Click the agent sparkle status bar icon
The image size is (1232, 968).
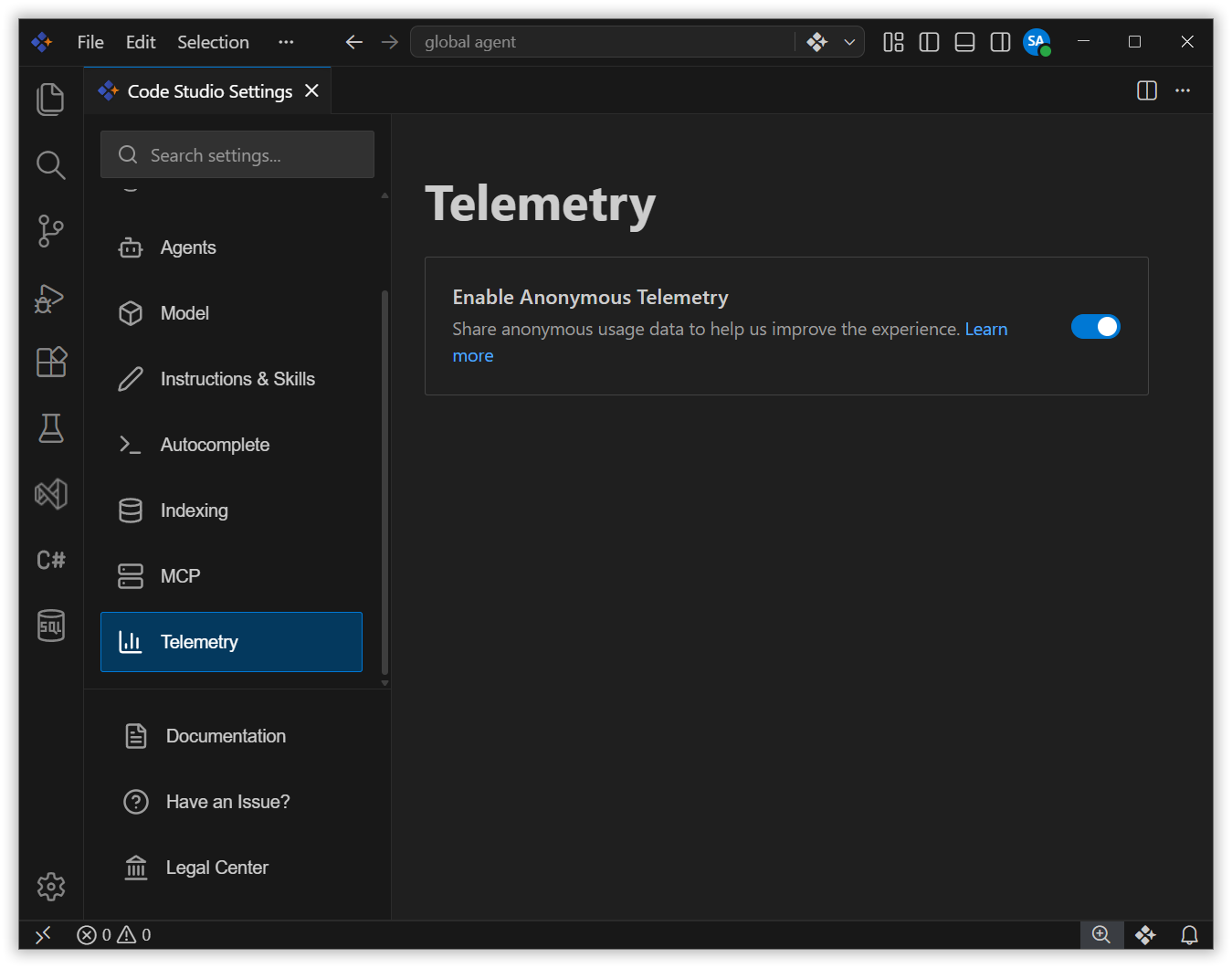(x=1145, y=934)
